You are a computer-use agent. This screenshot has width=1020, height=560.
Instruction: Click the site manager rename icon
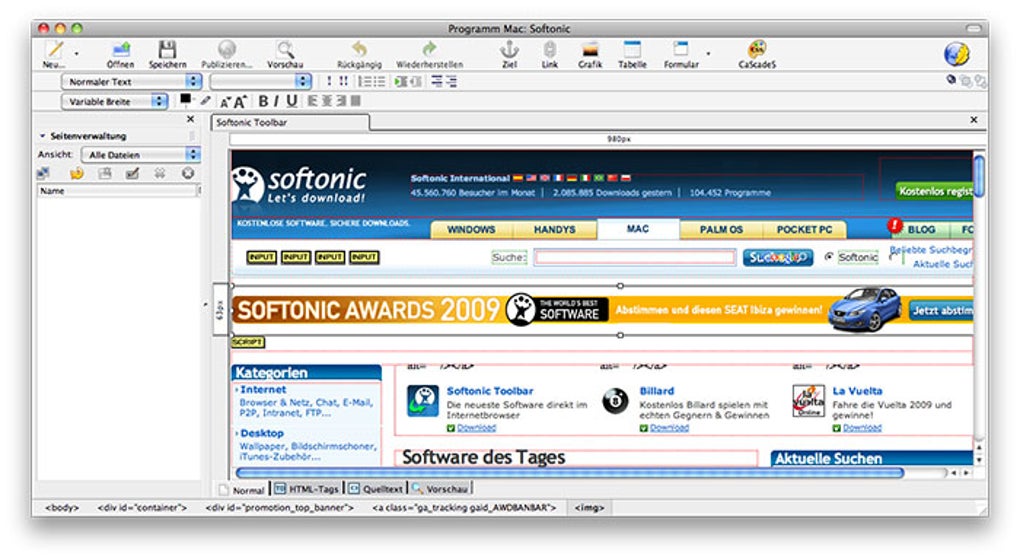click(x=132, y=173)
